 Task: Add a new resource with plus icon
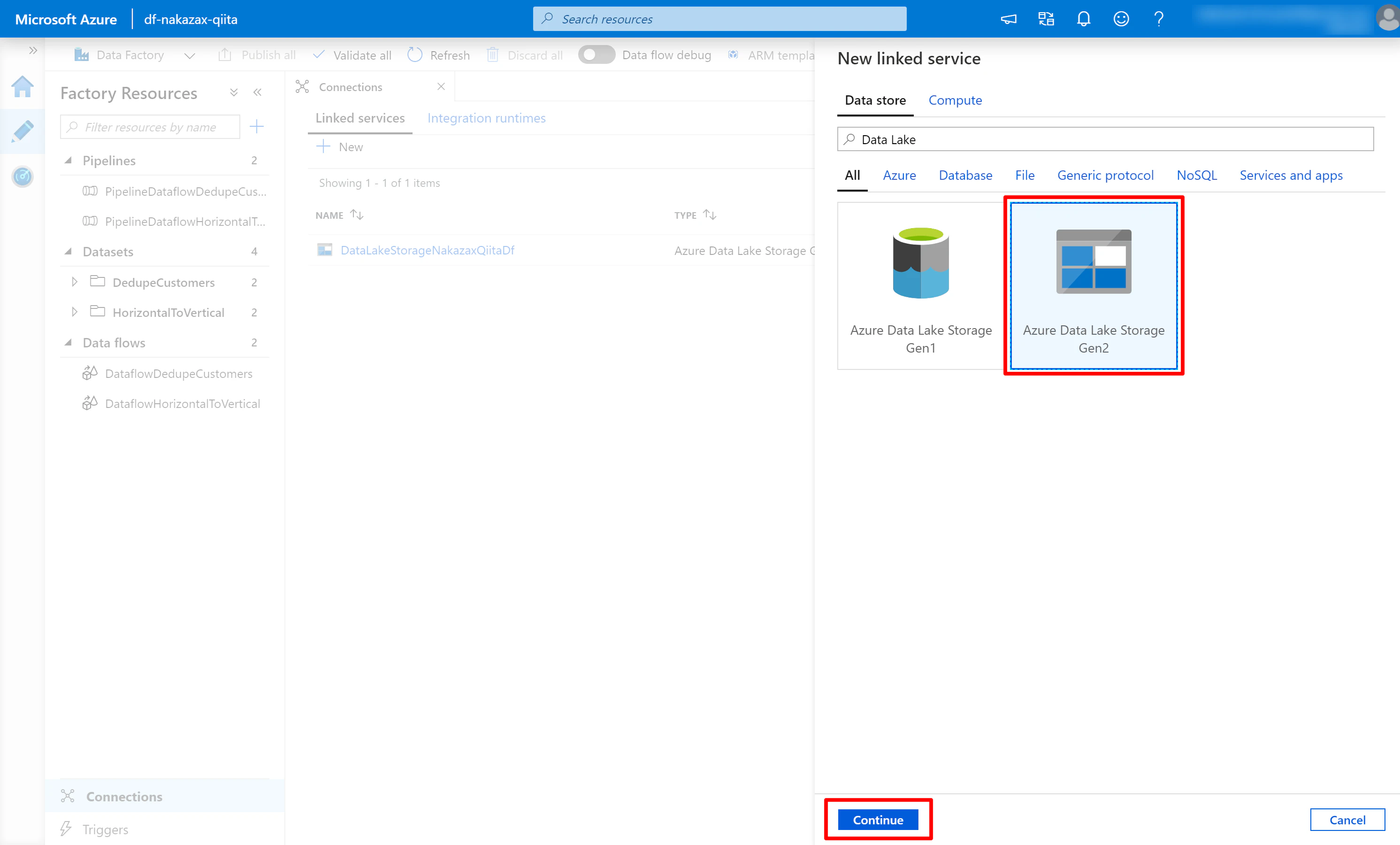[x=257, y=127]
